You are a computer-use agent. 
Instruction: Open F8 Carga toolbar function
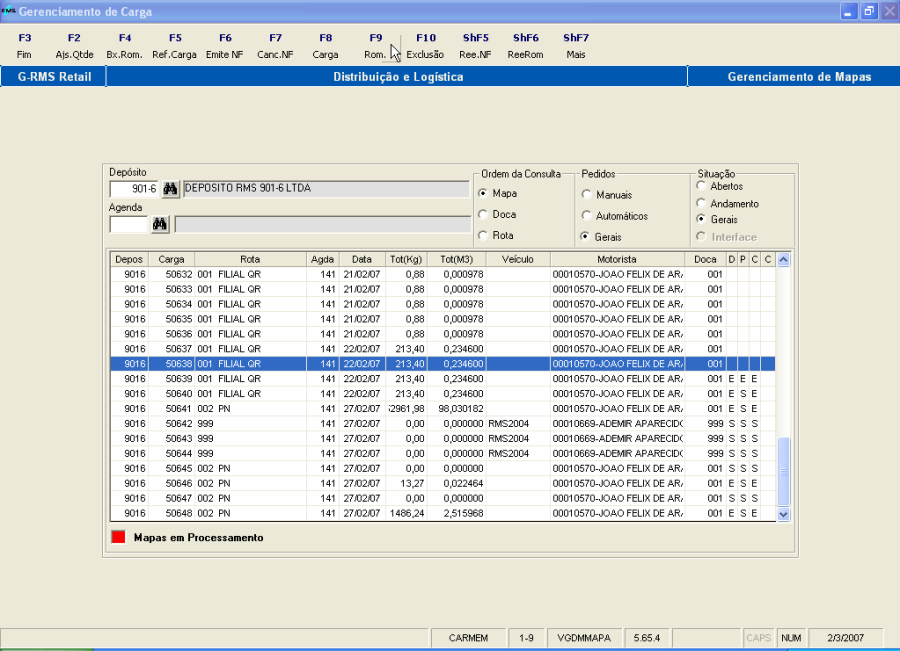click(x=325, y=46)
